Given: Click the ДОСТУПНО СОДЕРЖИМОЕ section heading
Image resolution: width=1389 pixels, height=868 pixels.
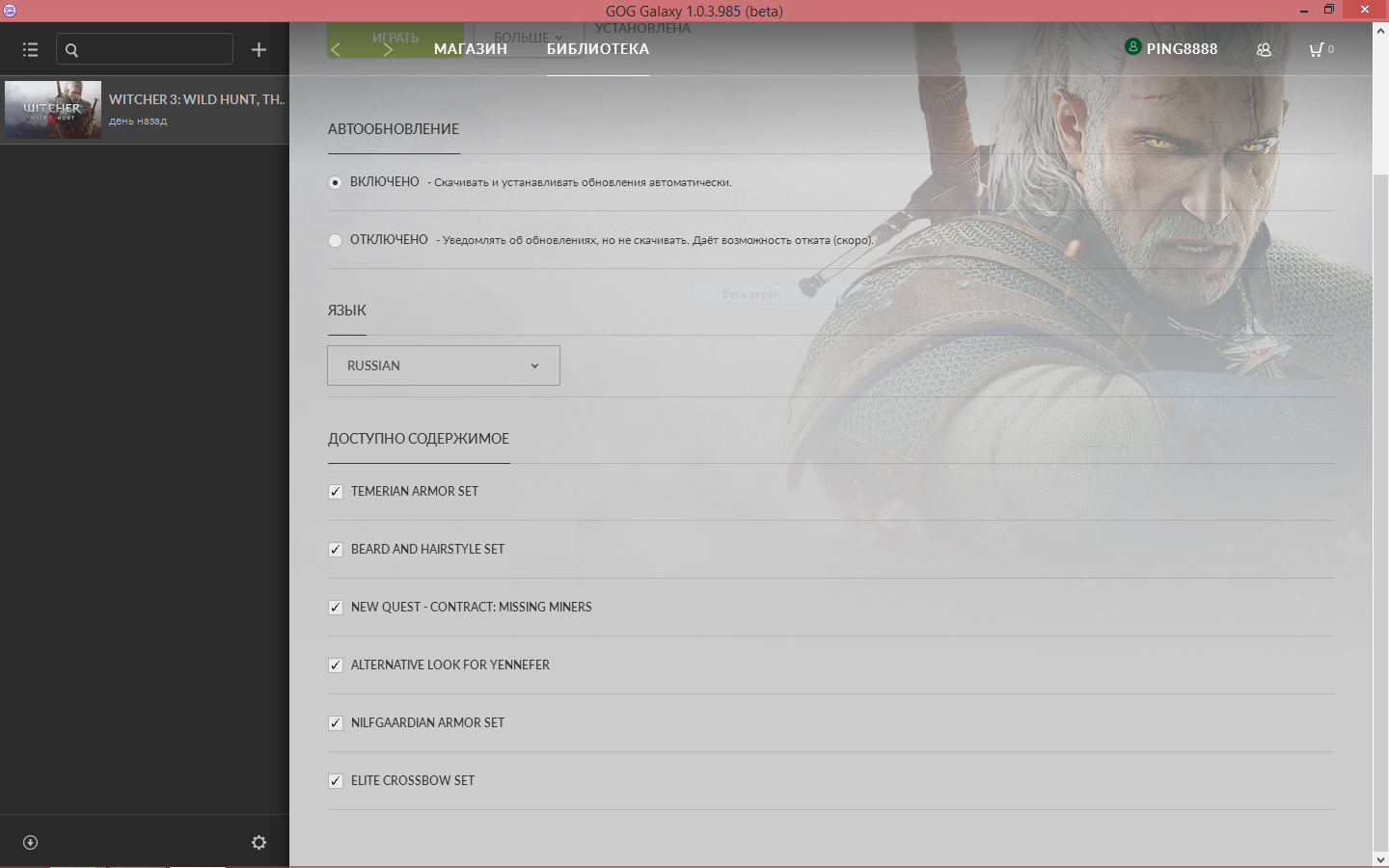Looking at the screenshot, I should coord(419,439).
